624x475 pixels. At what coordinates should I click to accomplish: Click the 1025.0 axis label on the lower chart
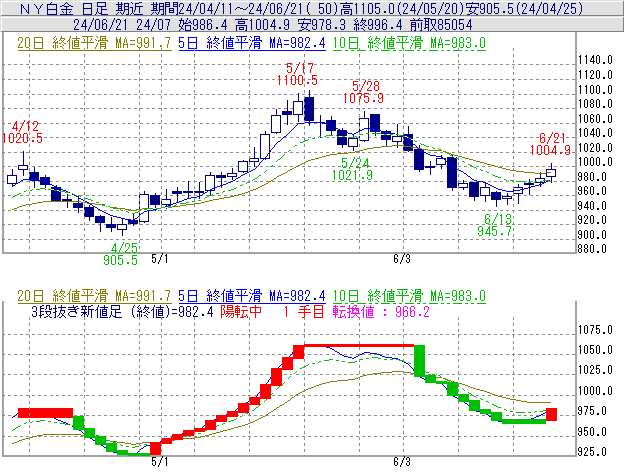tap(595, 370)
